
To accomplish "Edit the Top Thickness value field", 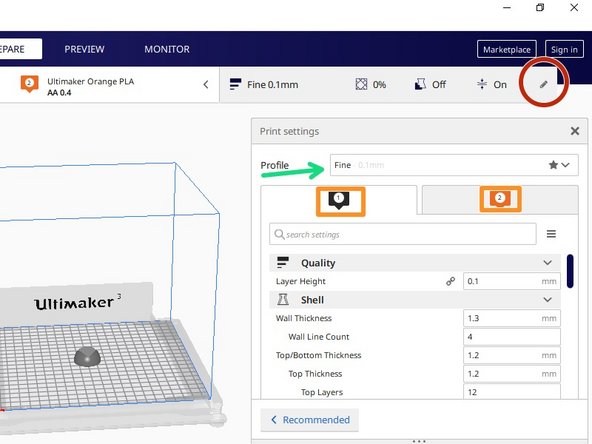I will click(512, 374).
